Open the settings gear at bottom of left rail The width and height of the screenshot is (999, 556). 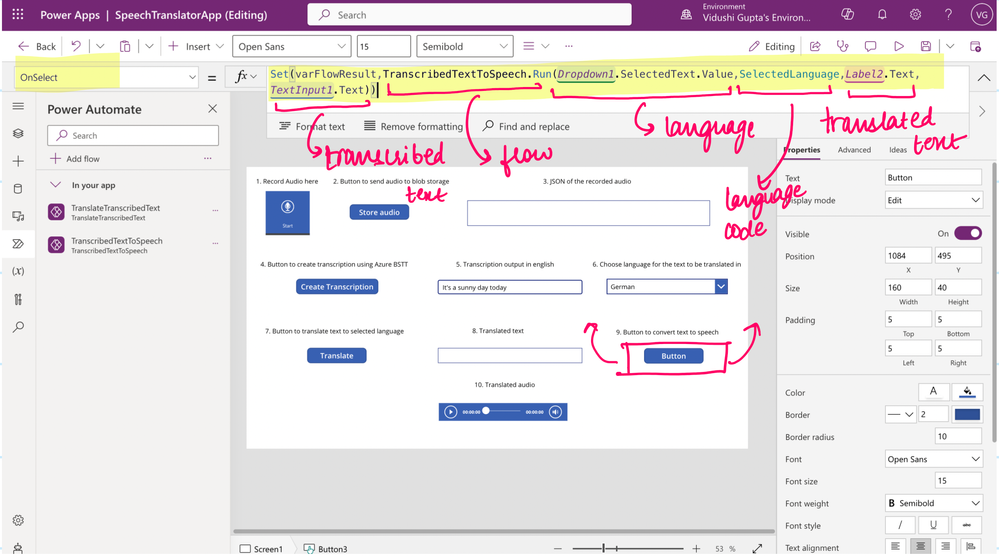coord(18,520)
